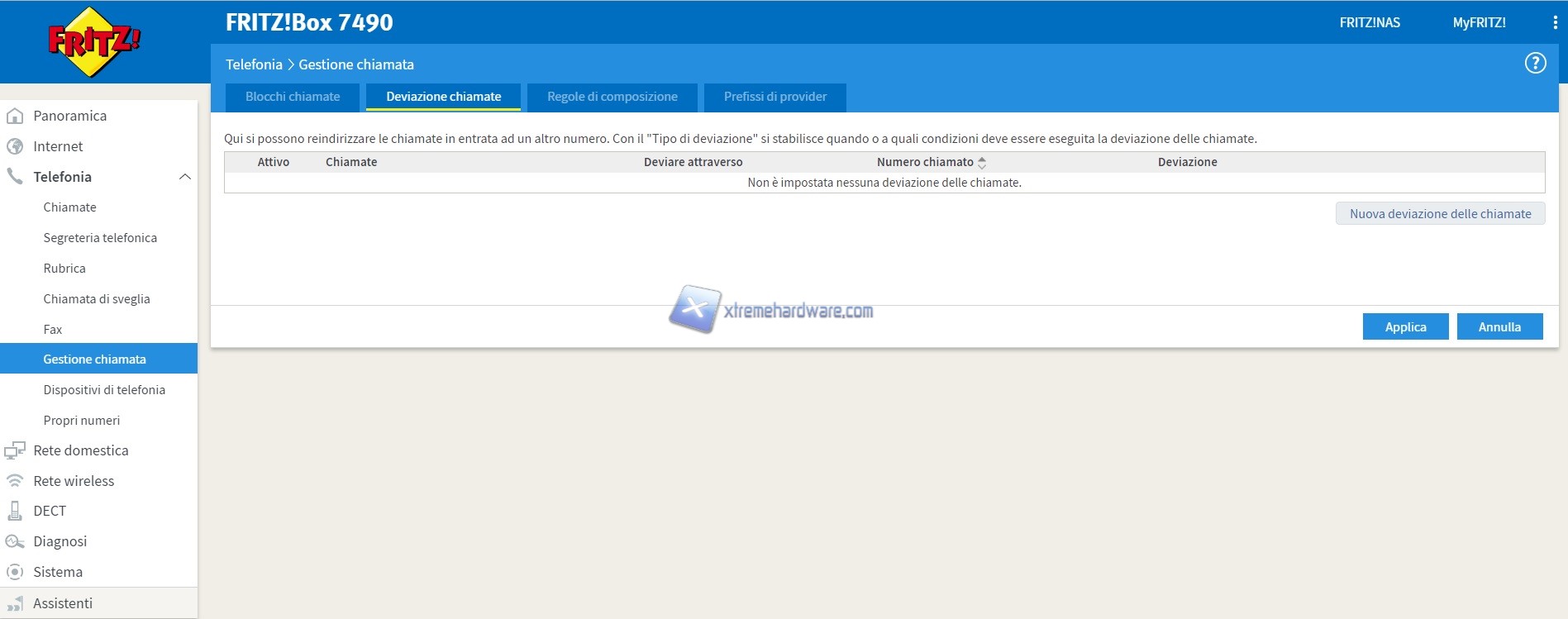Click the Assistenti wizard icon

pos(15,604)
